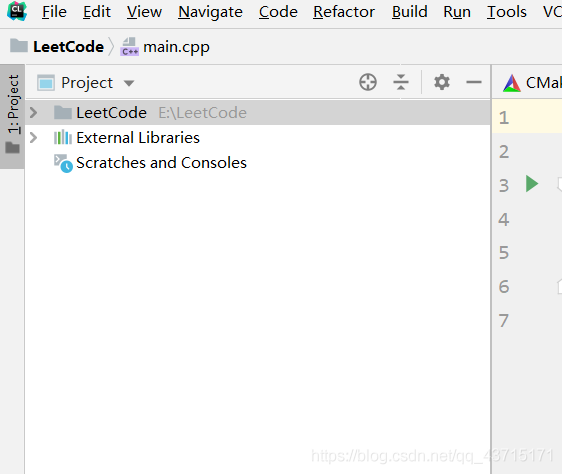Click the CLion logo icon
The image size is (562, 474).
click(17, 11)
